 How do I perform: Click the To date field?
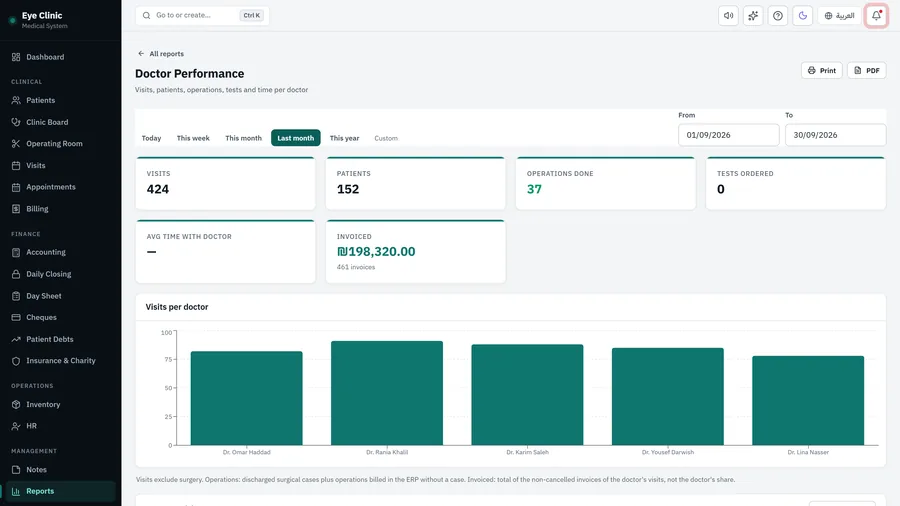835,135
